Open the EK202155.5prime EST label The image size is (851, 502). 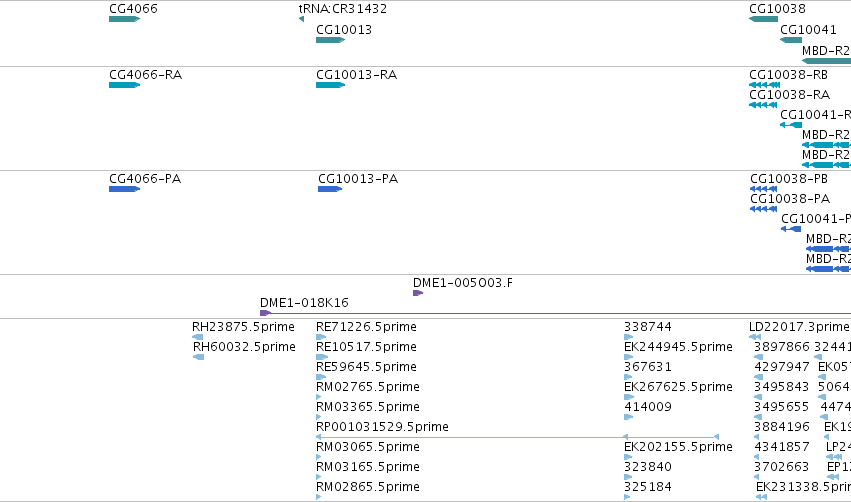coord(678,447)
